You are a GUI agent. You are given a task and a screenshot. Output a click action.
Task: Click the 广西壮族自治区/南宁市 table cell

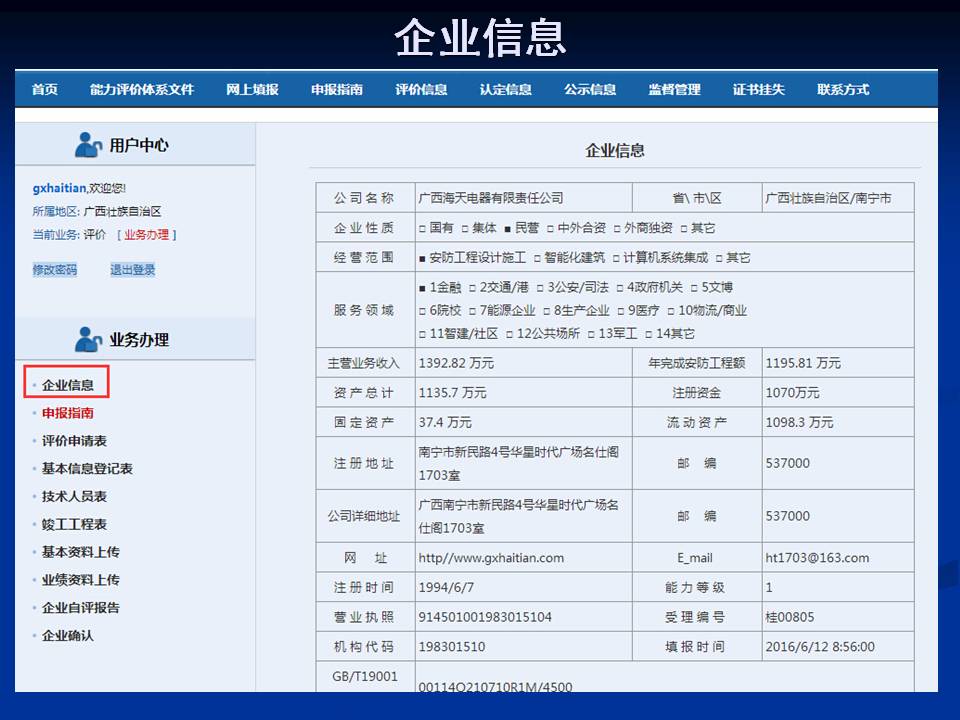click(838, 198)
